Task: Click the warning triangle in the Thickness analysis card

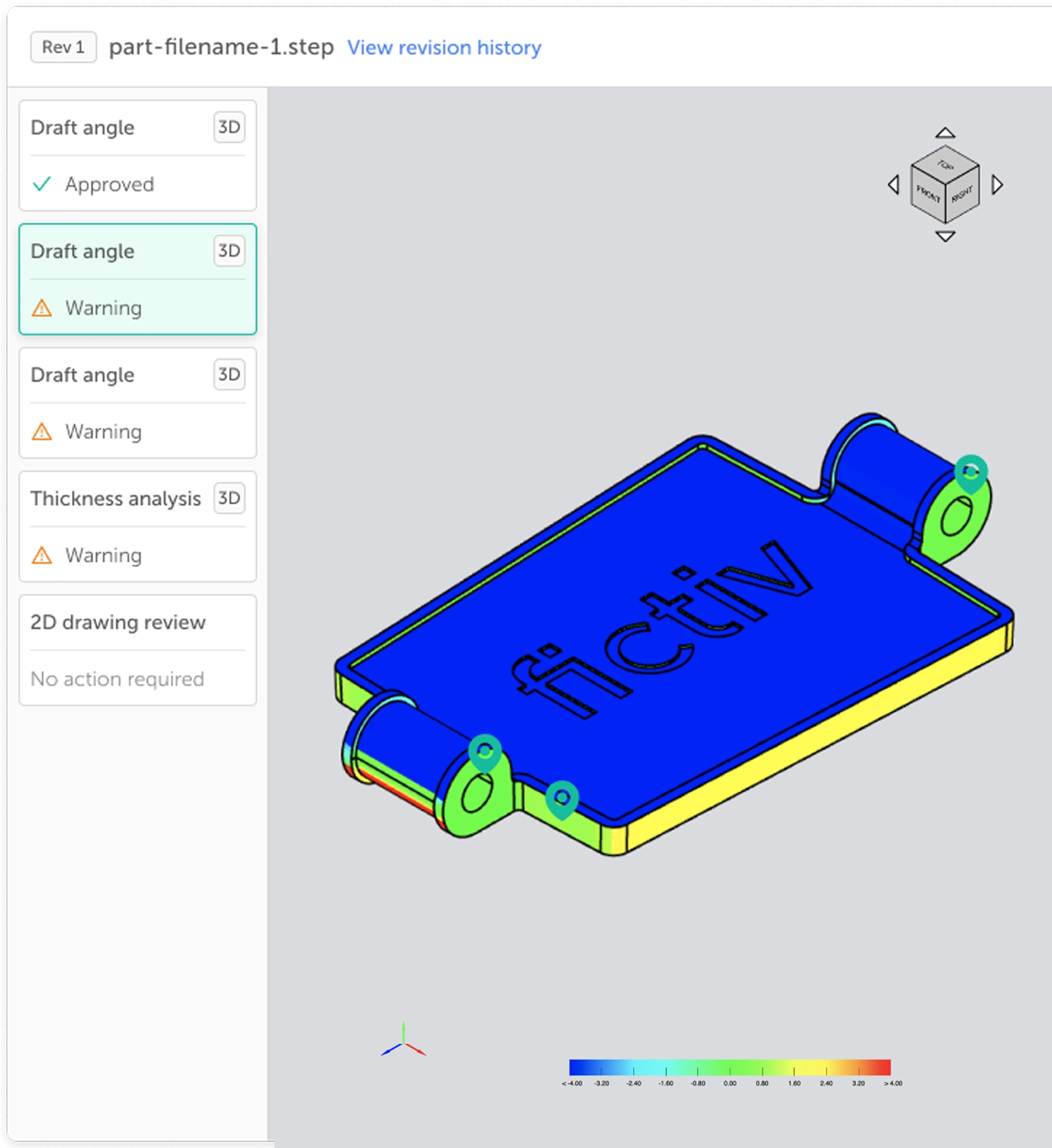Action: coord(42,555)
